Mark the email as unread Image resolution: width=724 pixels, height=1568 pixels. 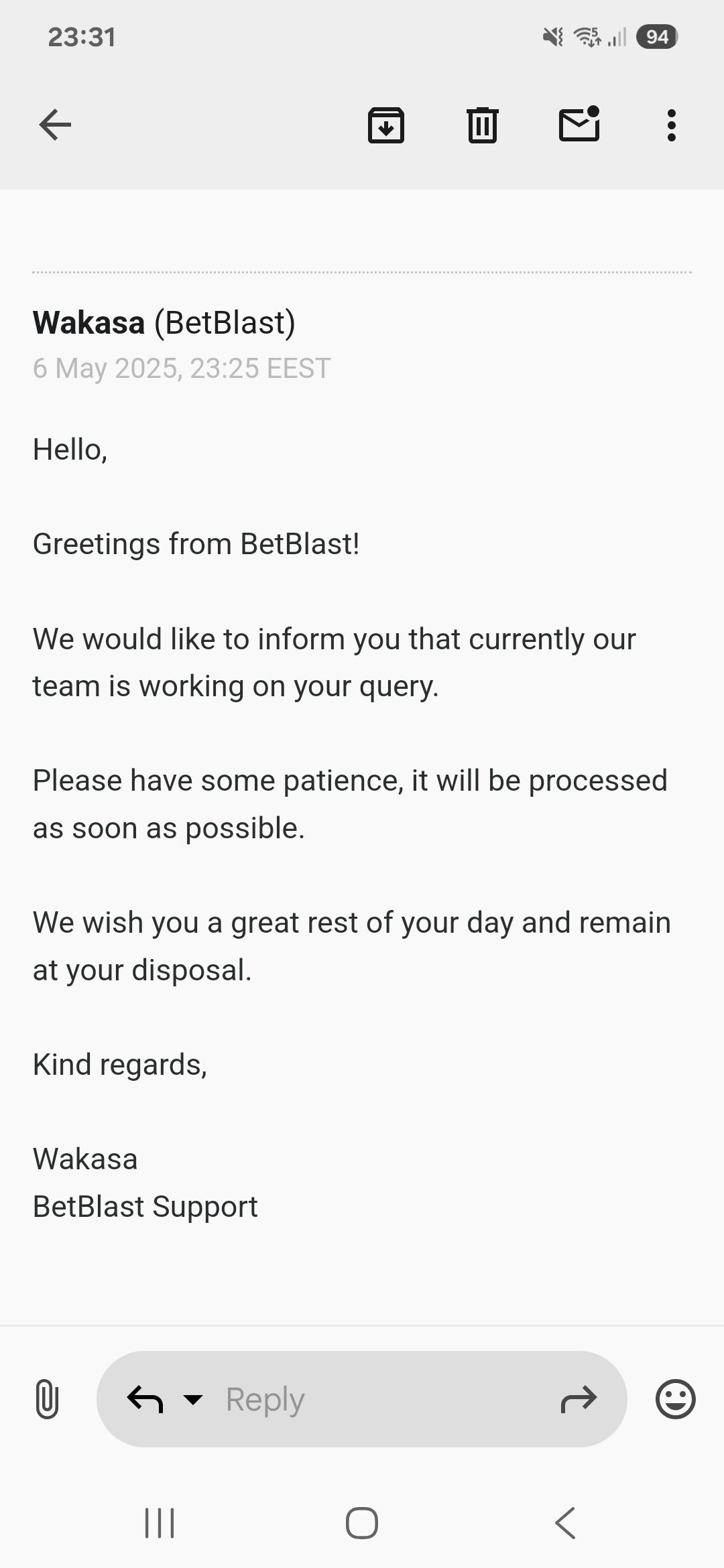click(579, 125)
